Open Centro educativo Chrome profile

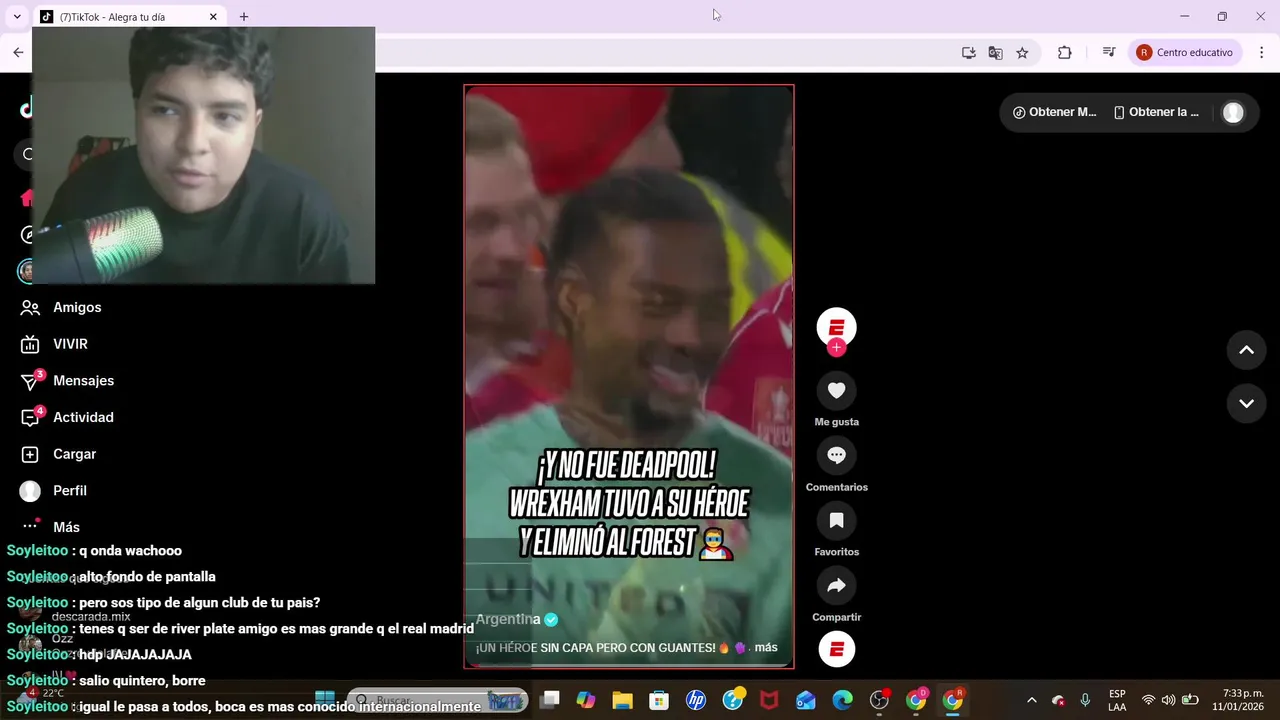[1185, 53]
